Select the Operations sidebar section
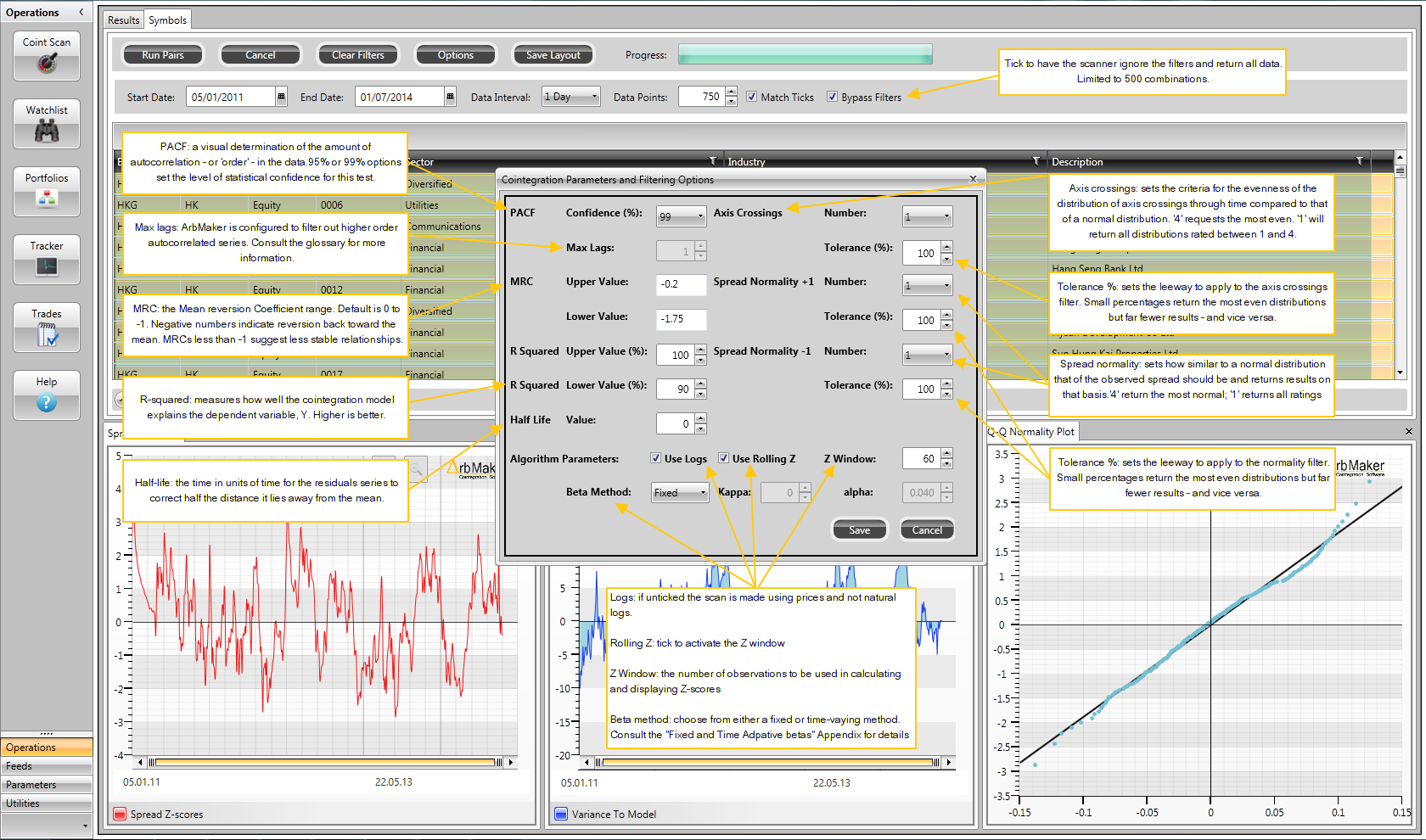Image resolution: width=1426 pixels, height=840 pixels. click(x=47, y=748)
